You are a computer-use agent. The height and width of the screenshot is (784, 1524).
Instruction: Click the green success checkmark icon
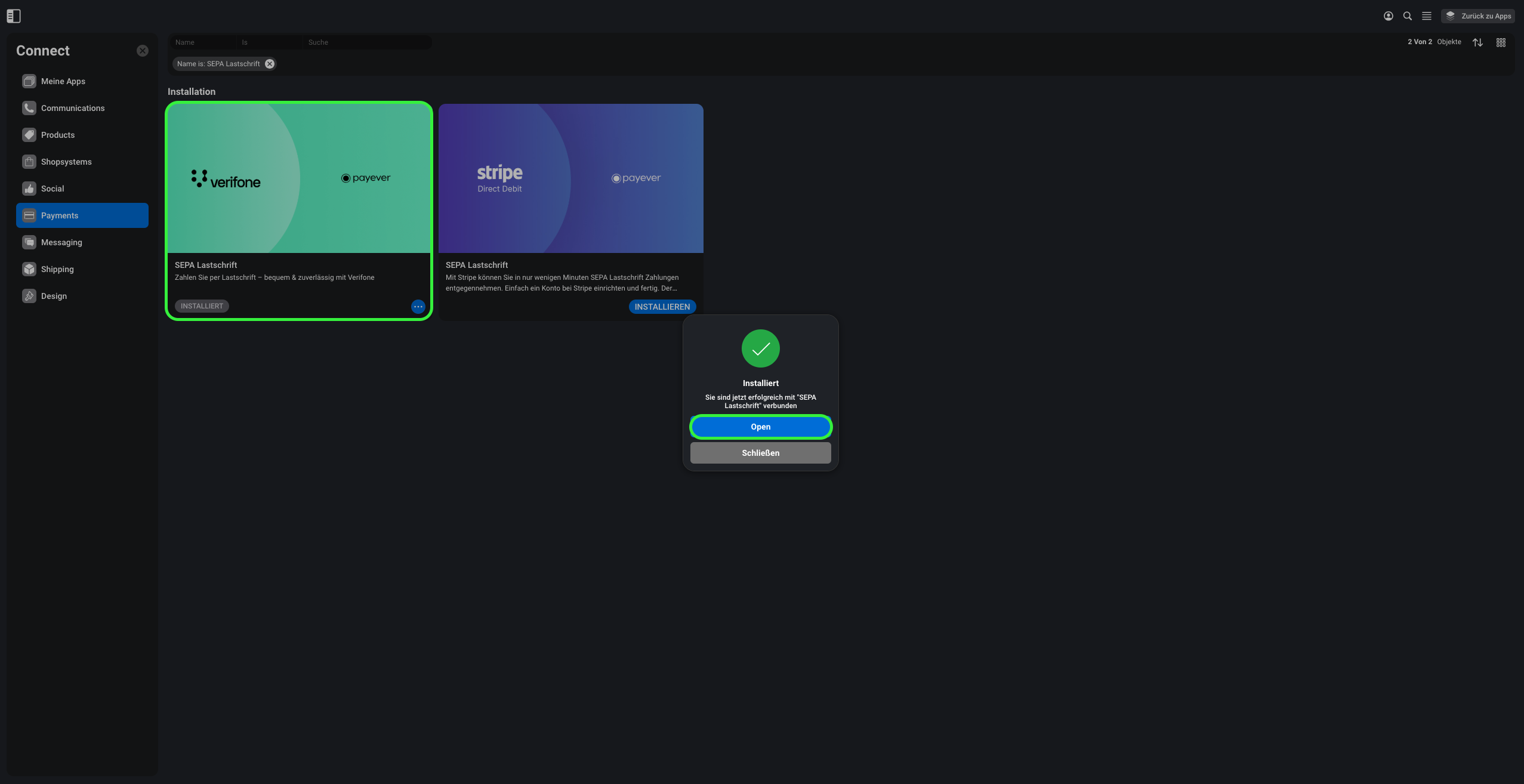point(761,348)
